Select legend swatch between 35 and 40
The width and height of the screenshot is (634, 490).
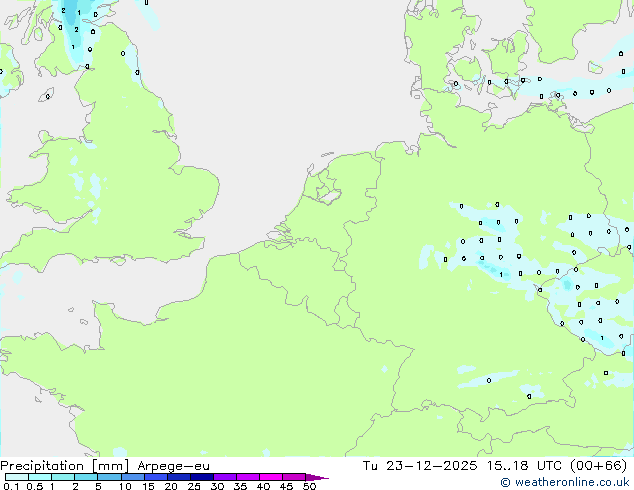pos(248,477)
